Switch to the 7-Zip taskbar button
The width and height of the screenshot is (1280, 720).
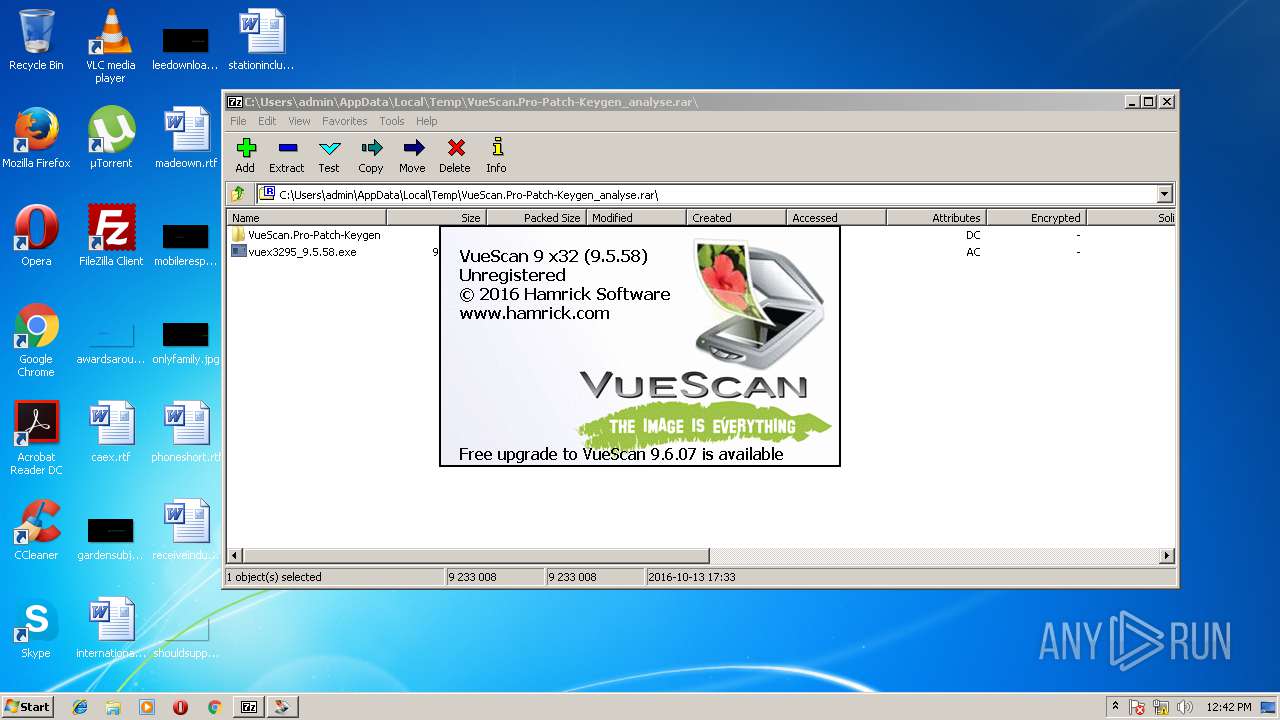point(249,707)
